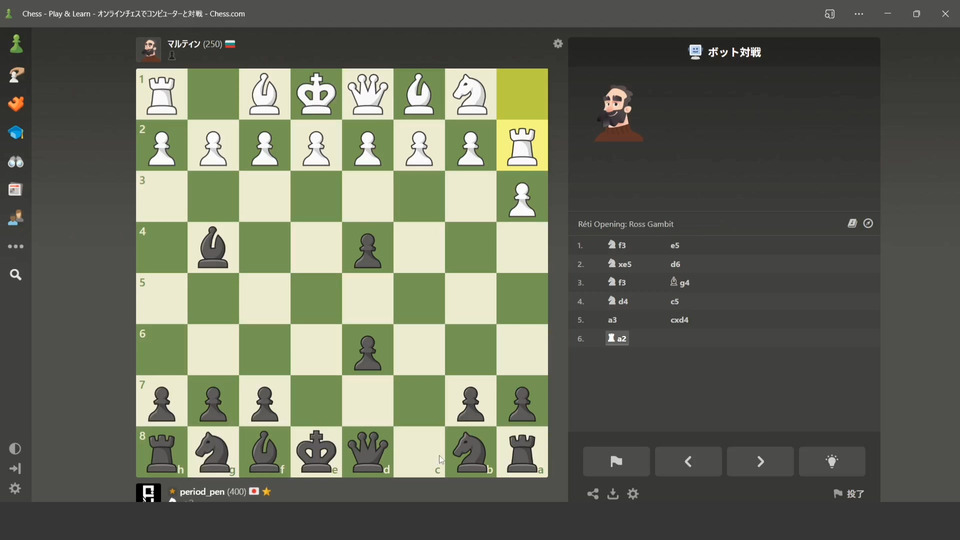
Task: Select the white king on e1
Action: coord(317,94)
